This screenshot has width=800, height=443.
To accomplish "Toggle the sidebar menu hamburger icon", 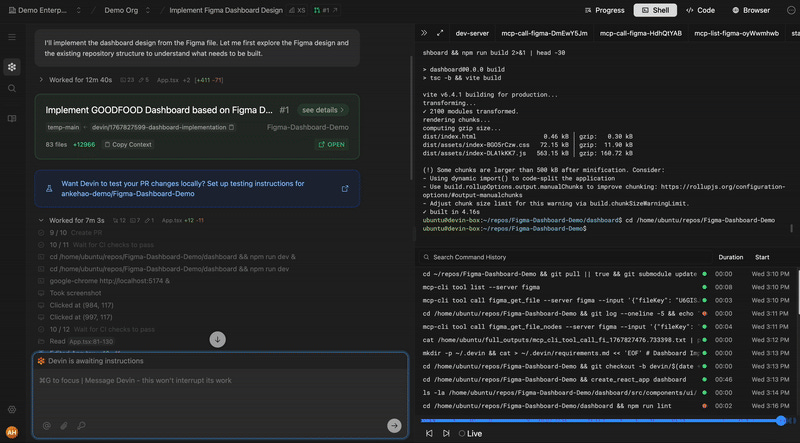I will (12, 37).
